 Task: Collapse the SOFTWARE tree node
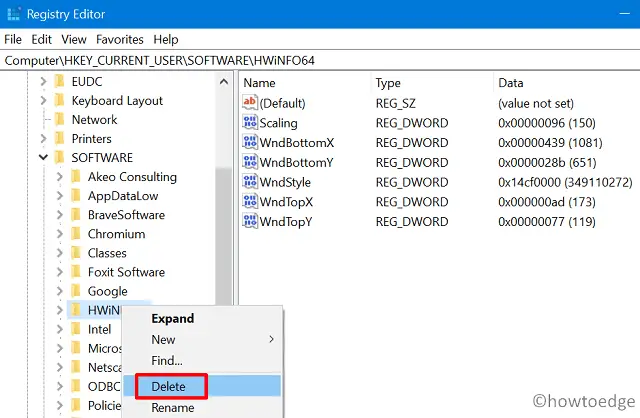(43, 158)
